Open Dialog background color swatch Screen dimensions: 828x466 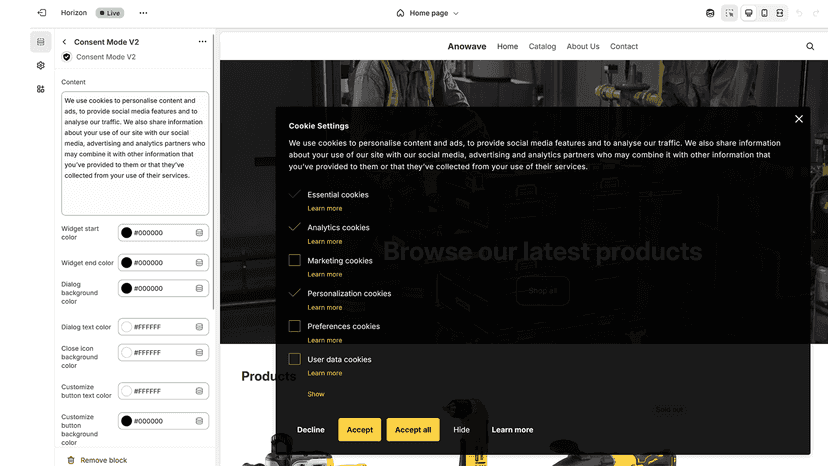(126, 288)
